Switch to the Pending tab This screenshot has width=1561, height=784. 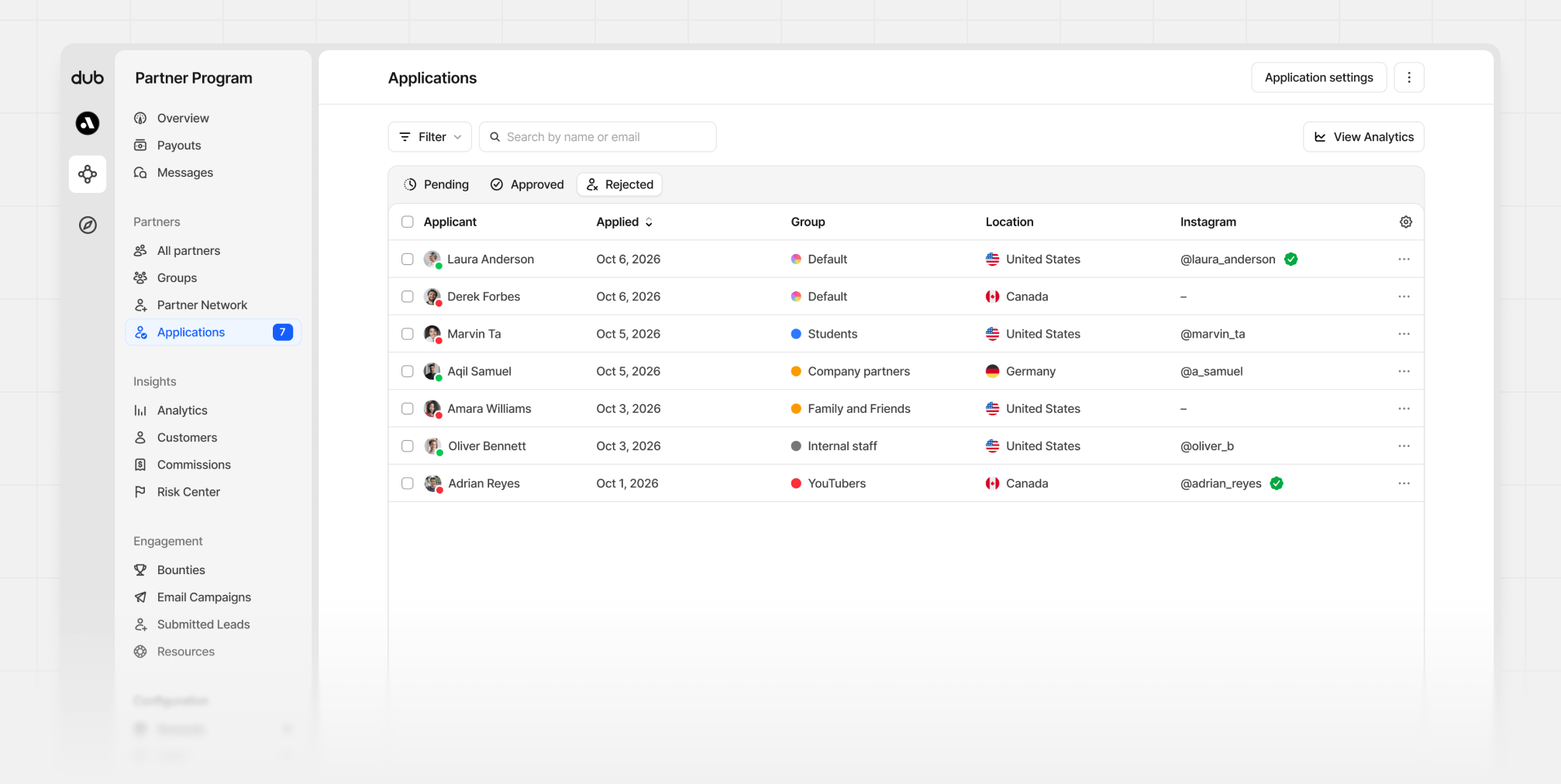[x=436, y=184]
